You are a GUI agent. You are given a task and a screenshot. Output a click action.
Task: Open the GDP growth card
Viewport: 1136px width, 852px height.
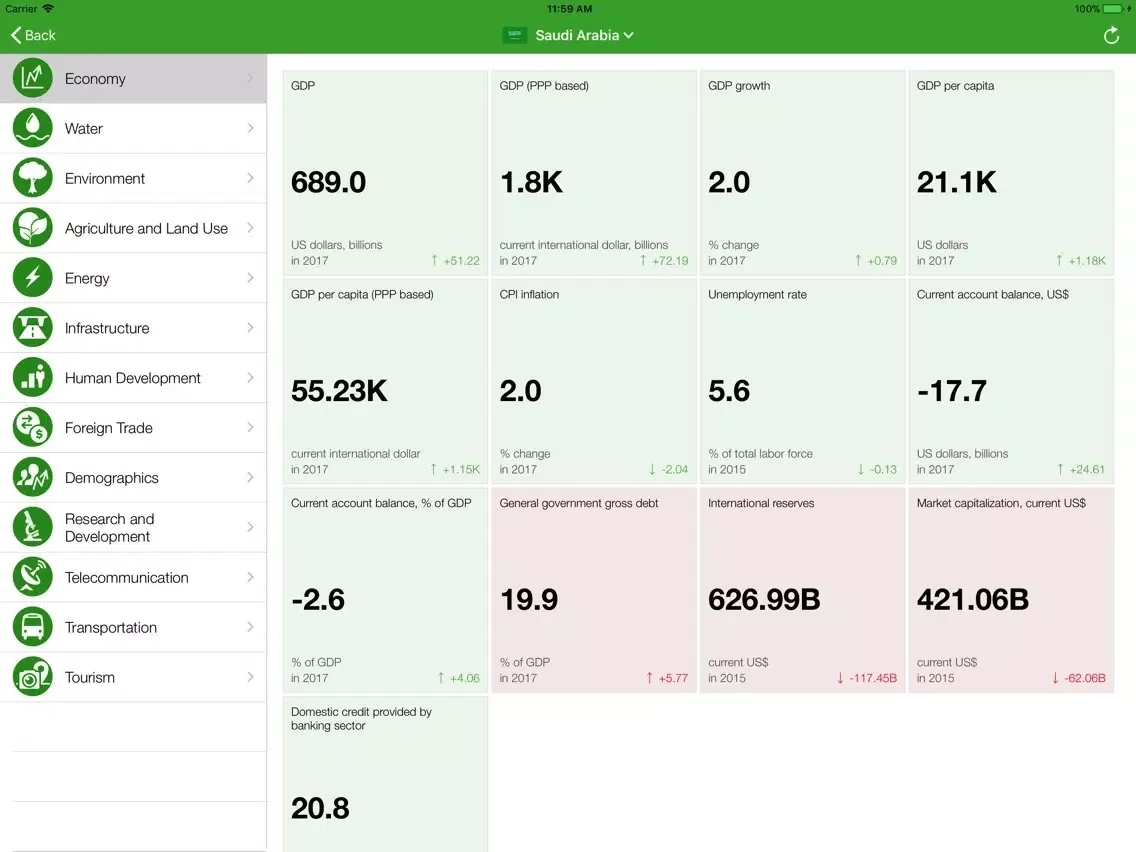pyautogui.click(x=802, y=172)
